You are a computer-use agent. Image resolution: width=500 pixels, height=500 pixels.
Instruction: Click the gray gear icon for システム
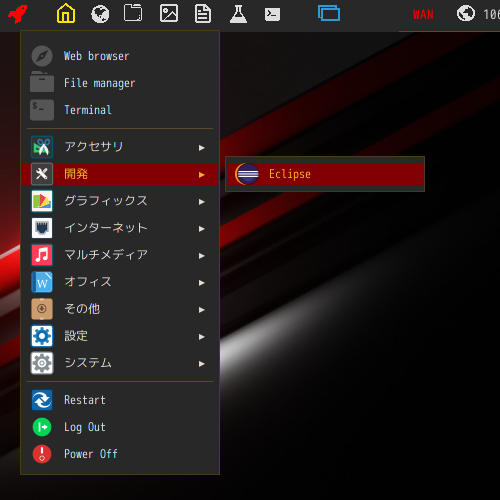pos(42,363)
